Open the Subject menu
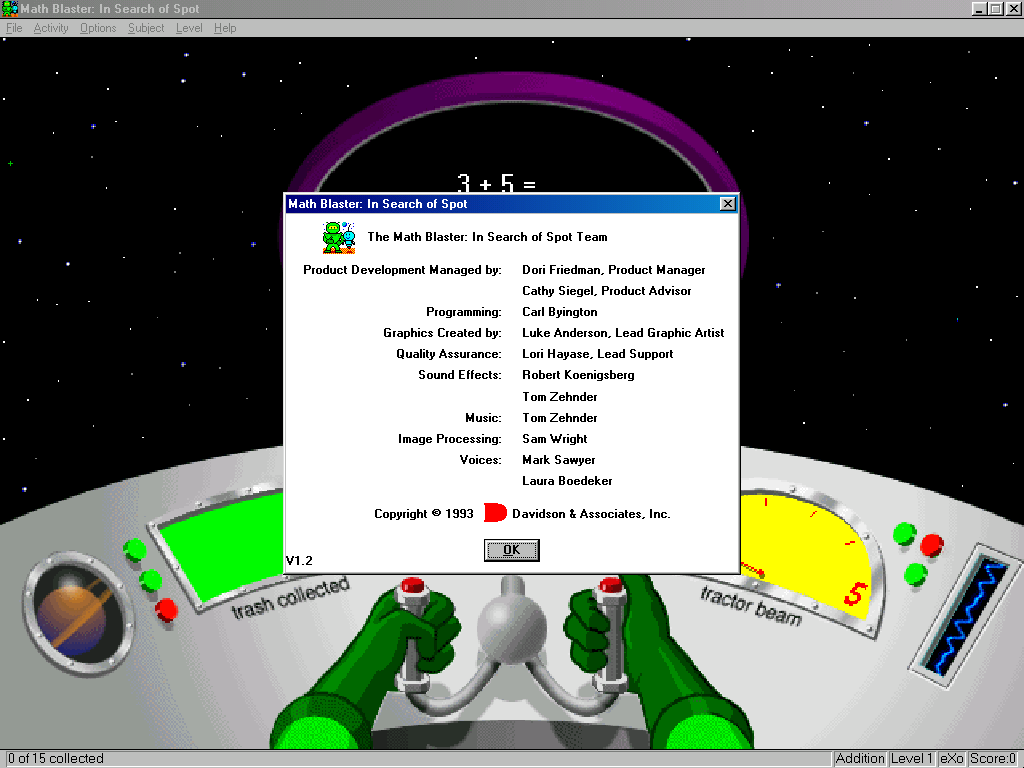This screenshot has width=1024, height=768. (146, 28)
